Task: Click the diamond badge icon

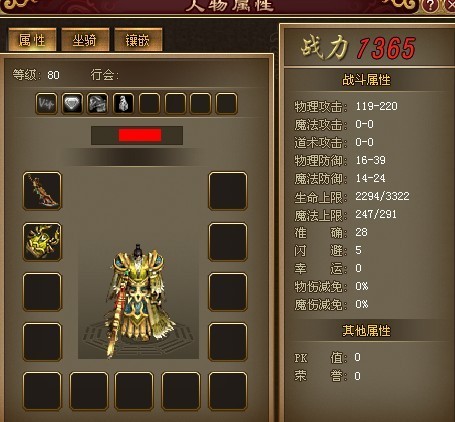Action: click(x=72, y=104)
